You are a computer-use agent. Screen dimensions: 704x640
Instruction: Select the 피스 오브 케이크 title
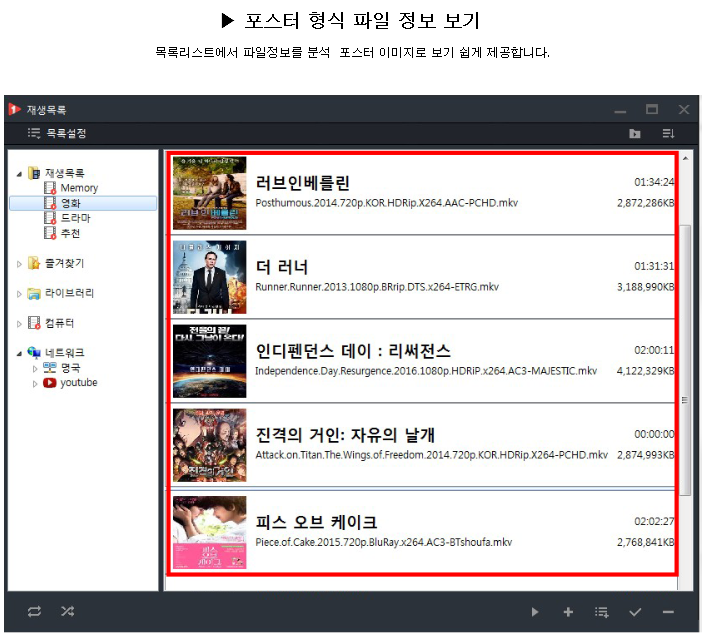pyautogui.click(x=317, y=522)
